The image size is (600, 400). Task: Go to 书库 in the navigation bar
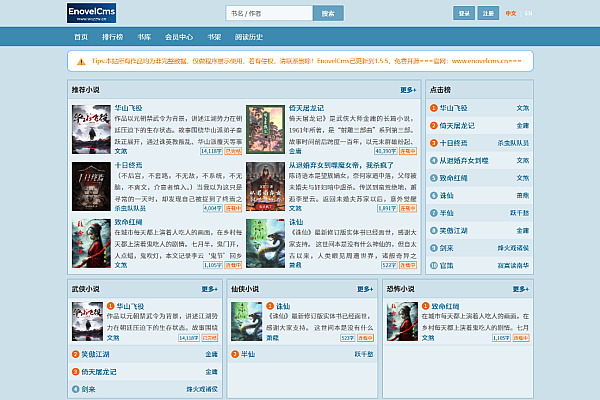click(x=144, y=37)
